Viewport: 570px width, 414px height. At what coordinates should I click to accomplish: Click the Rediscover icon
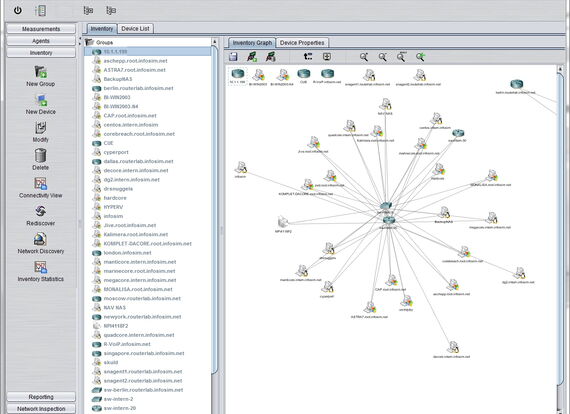click(41, 211)
